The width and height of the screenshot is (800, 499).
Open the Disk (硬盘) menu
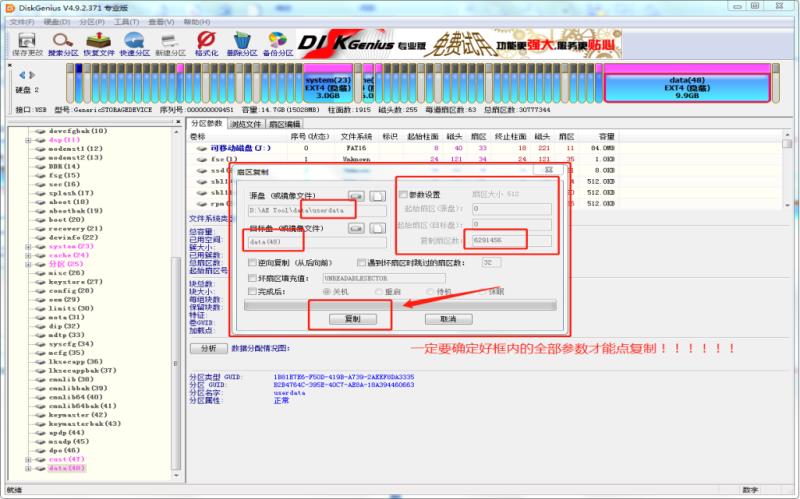click(57, 22)
